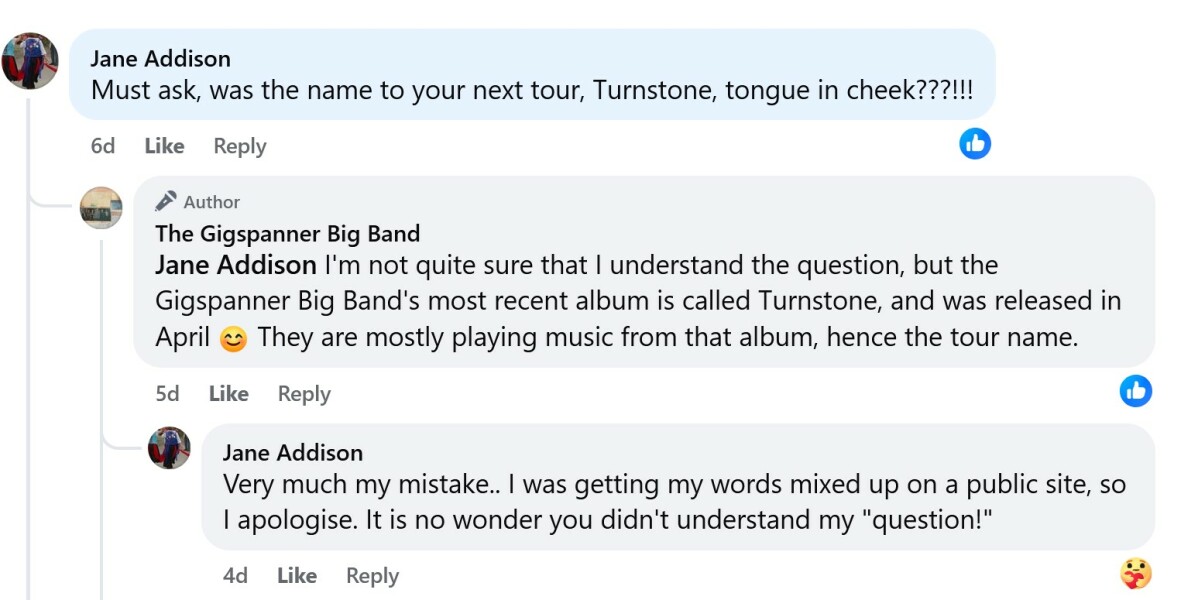The height and width of the screenshot is (600, 1198).
Task: Click Jane Addison's avatar on her apology reply
Action: (x=169, y=447)
